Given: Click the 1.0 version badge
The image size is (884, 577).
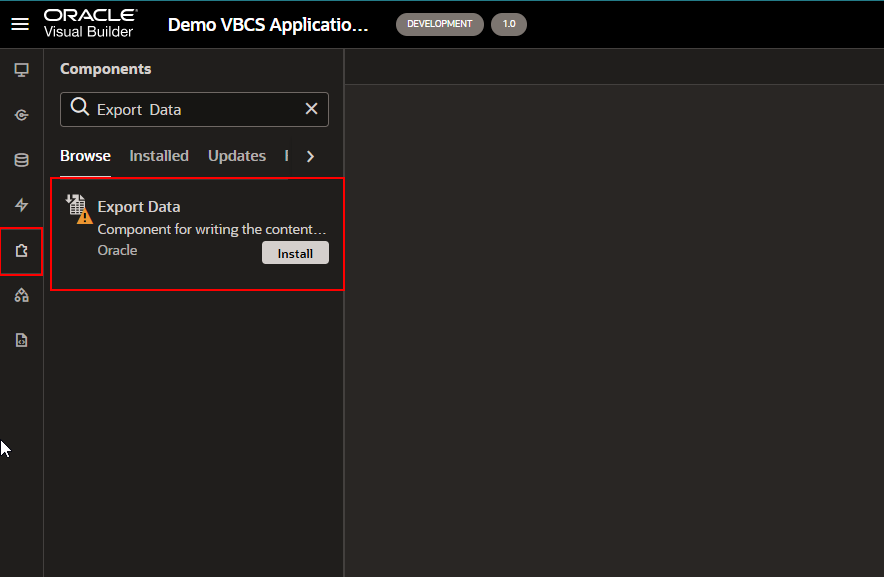Looking at the screenshot, I should coord(509,24).
